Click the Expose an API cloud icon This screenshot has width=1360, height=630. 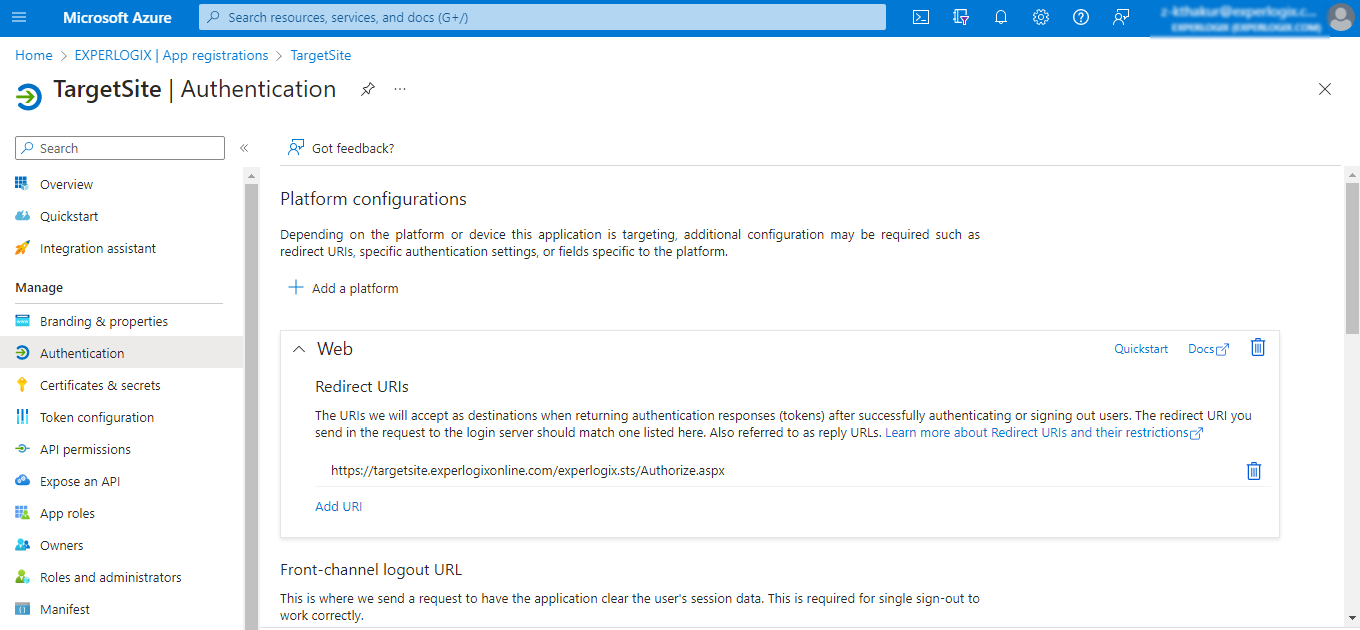click(22, 481)
